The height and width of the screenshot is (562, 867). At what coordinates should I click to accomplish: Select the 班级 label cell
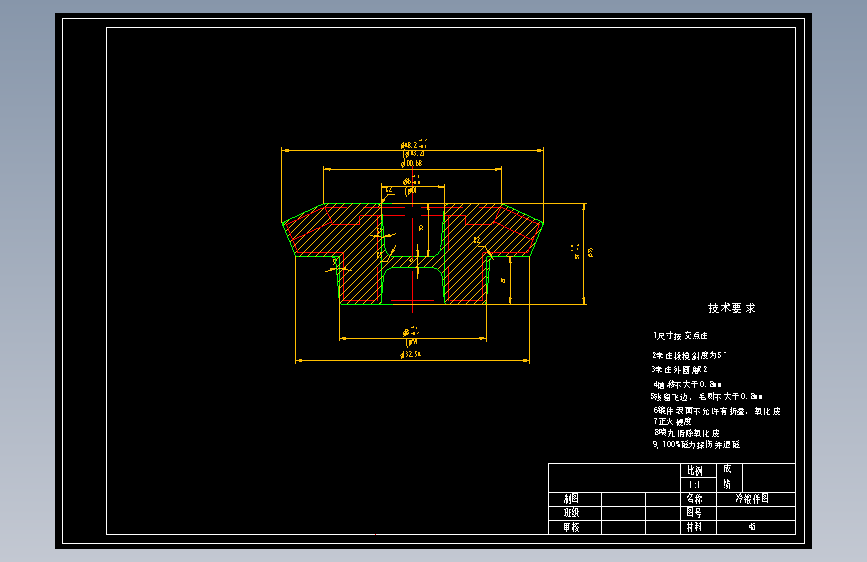point(575,513)
